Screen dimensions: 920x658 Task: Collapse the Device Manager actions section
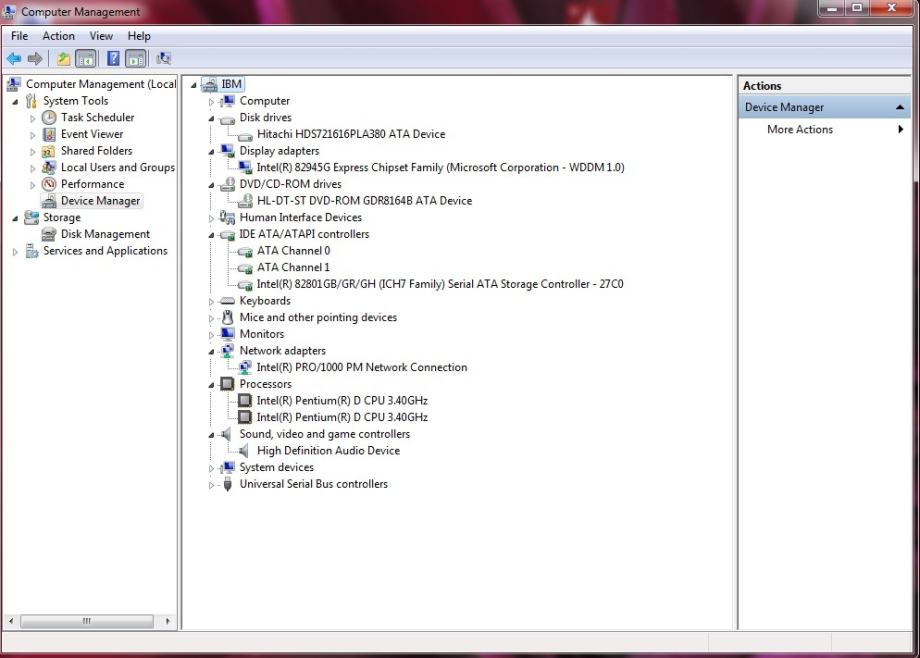coord(899,107)
